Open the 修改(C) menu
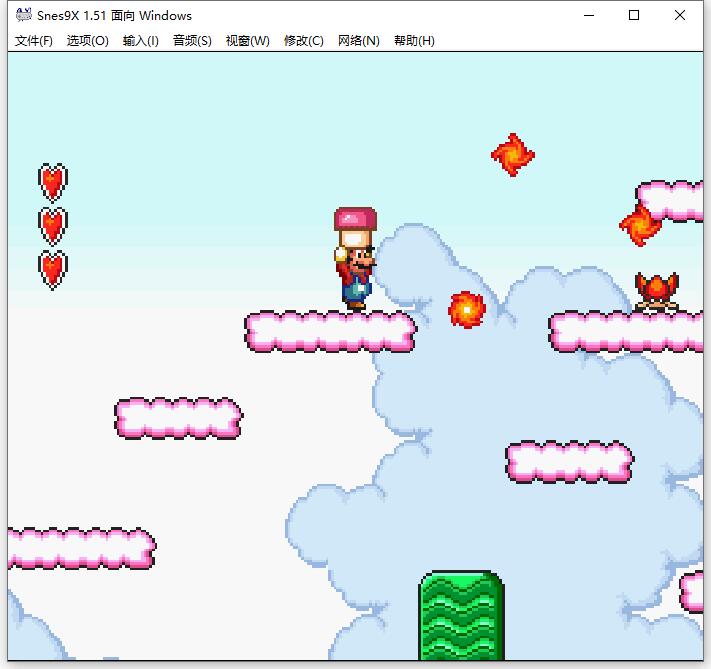Viewport: 711px width, 669px height. pos(304,41)
